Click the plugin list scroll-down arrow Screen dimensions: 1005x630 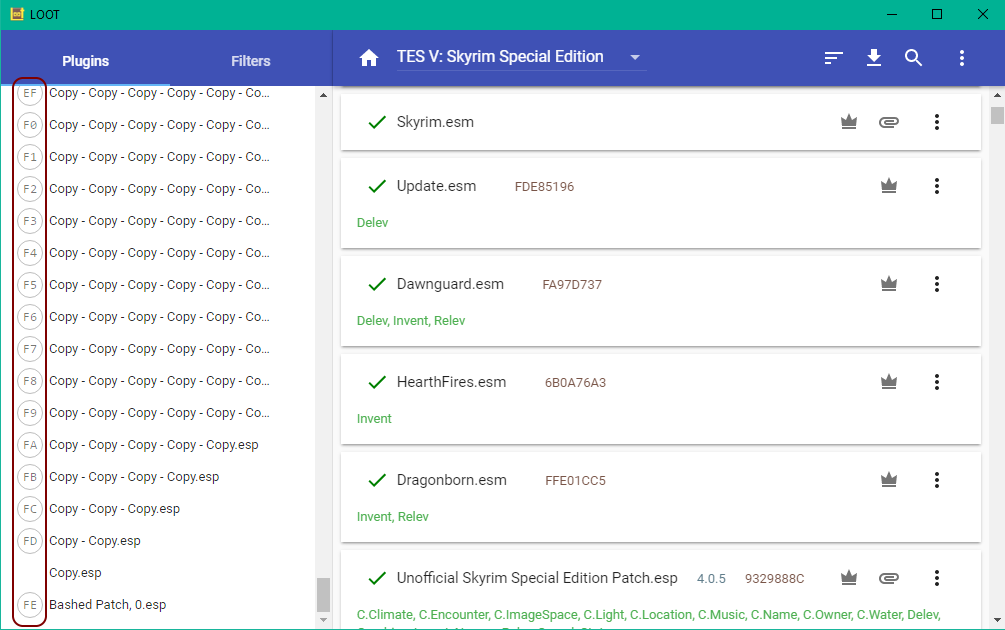tap(323, 620)
